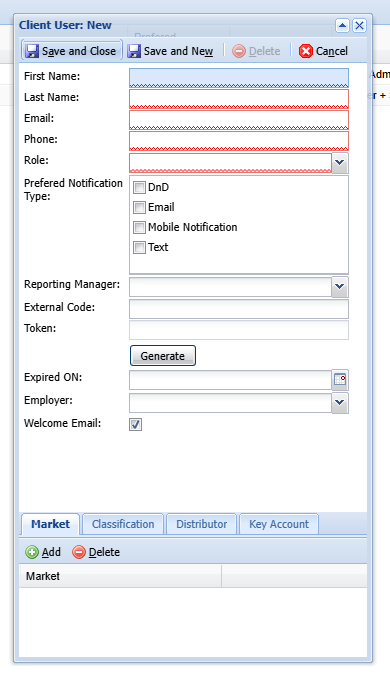Click Save and New button
This screenshot has height=683, width=390.
[170, 51]
